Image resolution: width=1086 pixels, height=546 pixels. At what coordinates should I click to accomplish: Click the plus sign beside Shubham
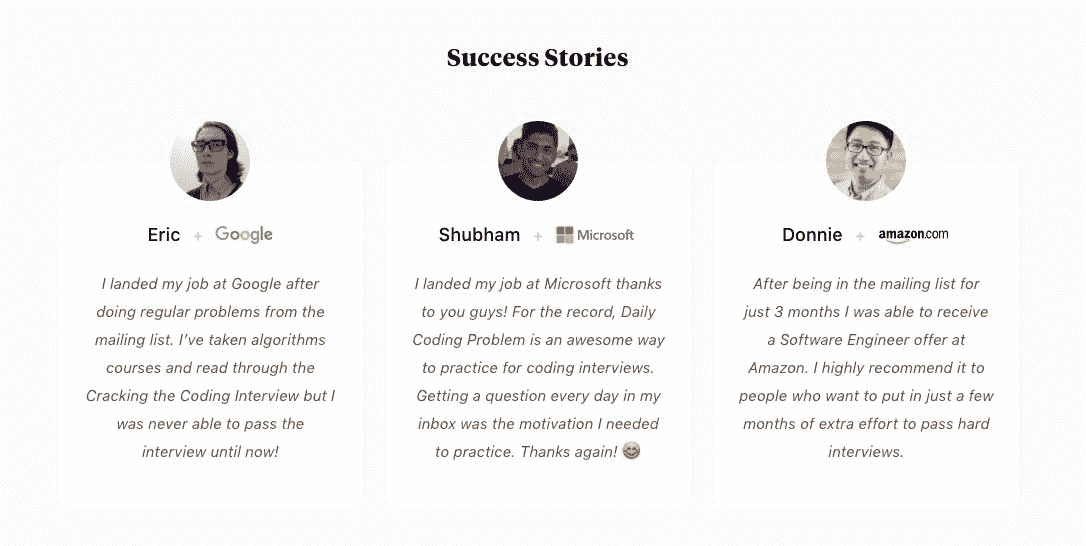[x=538, y=236]
